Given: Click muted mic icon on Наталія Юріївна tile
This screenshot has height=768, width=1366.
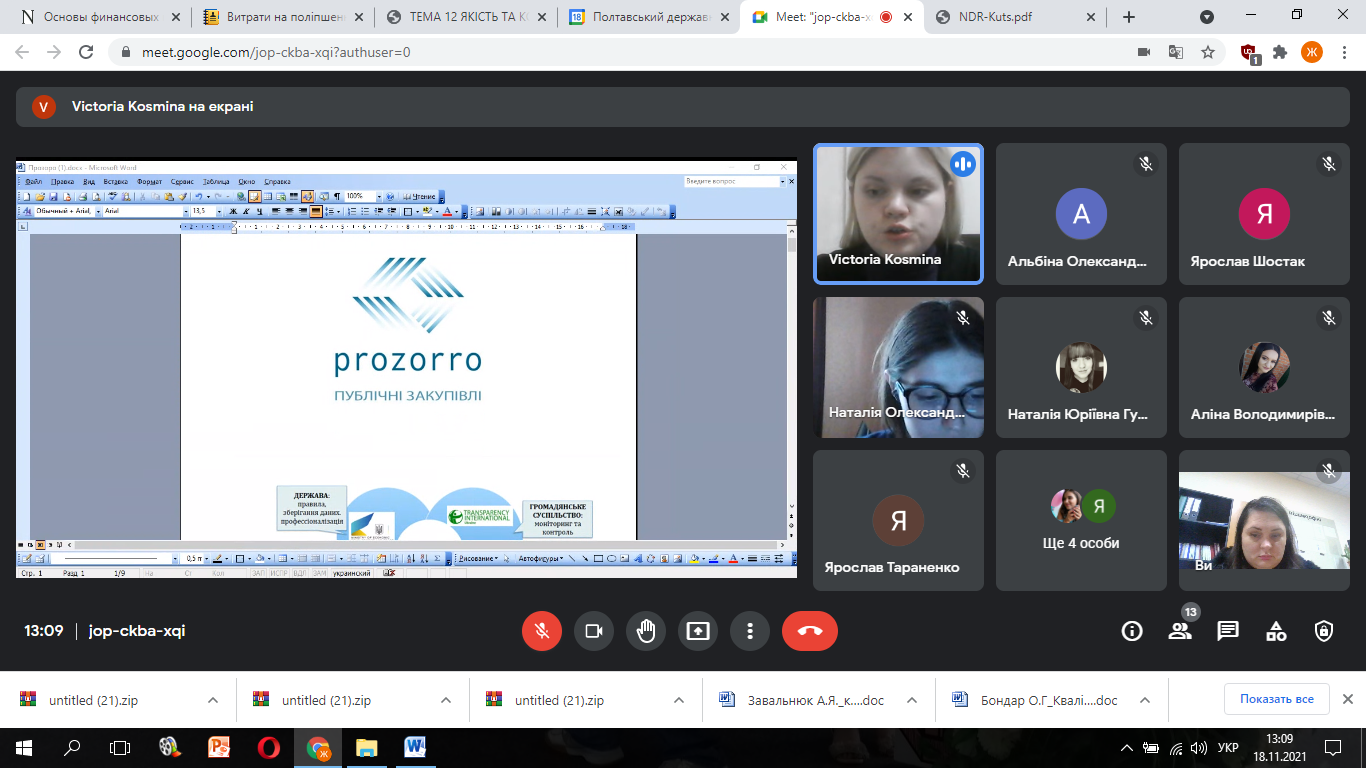Looking at the screenshot, I should pyautogui.click(x=1146, y=317).
